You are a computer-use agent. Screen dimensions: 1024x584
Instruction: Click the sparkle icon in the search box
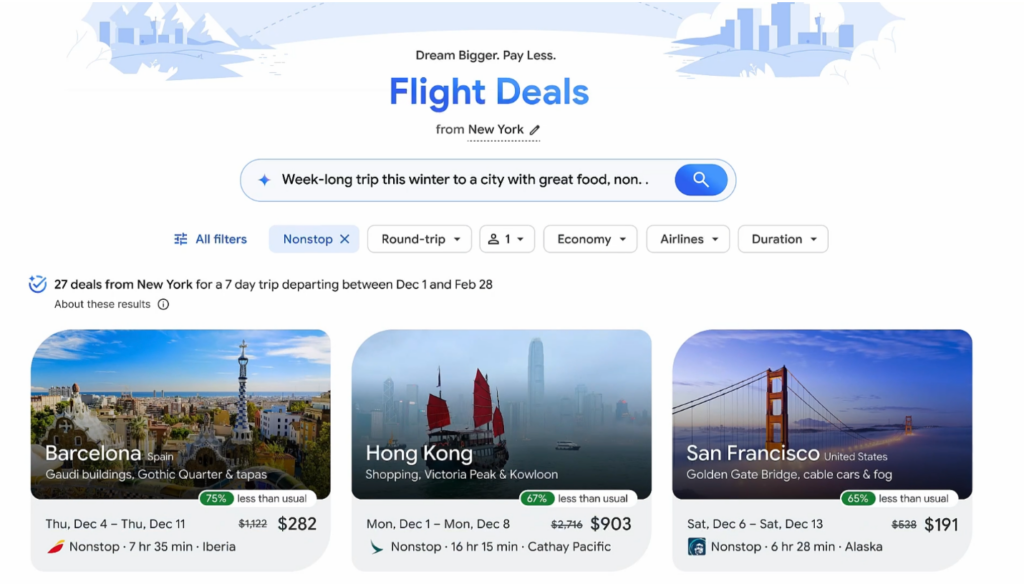[264, 180]
